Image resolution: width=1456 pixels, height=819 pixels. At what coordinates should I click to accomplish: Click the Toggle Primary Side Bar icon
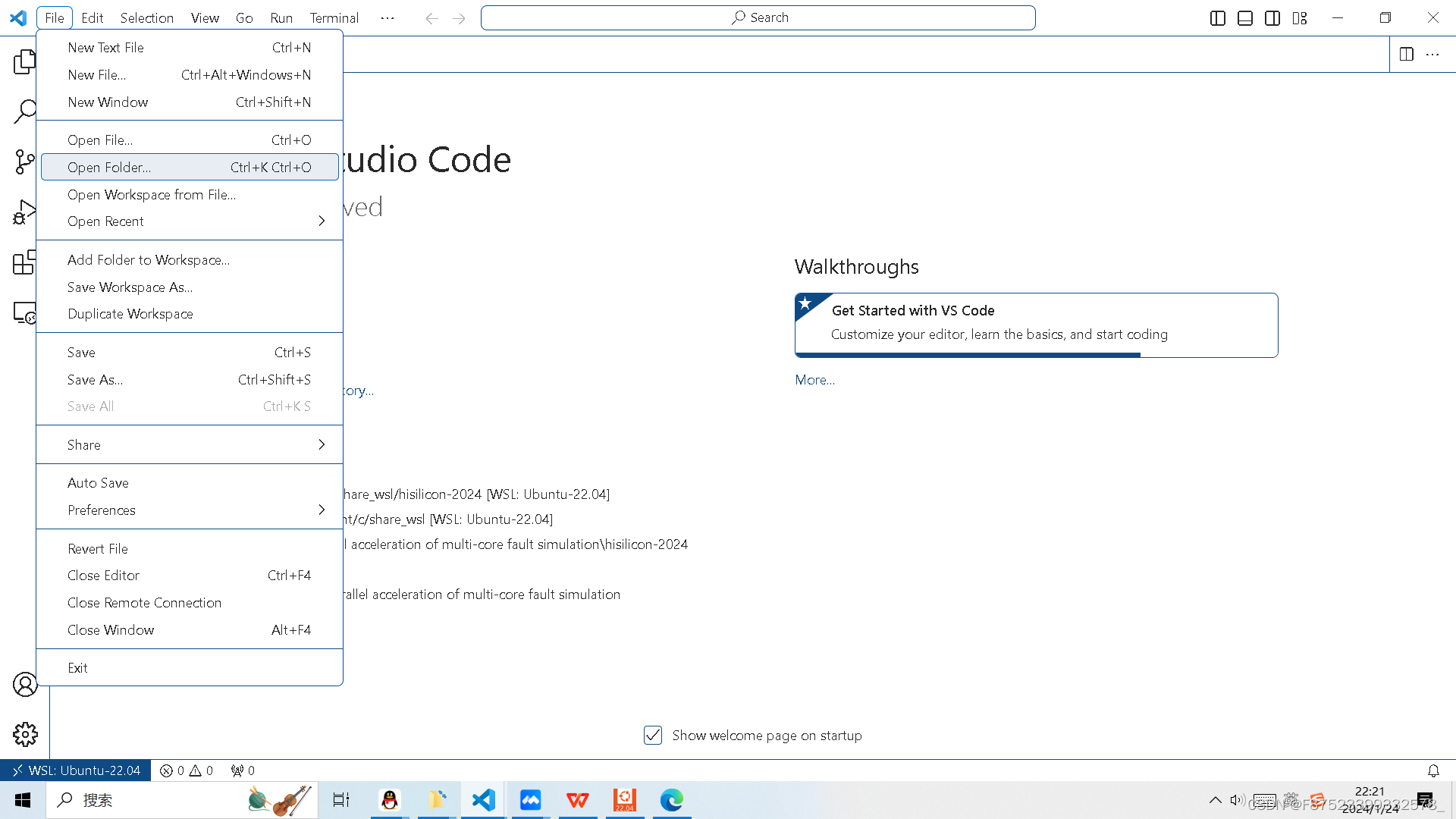click(1218, 17)
